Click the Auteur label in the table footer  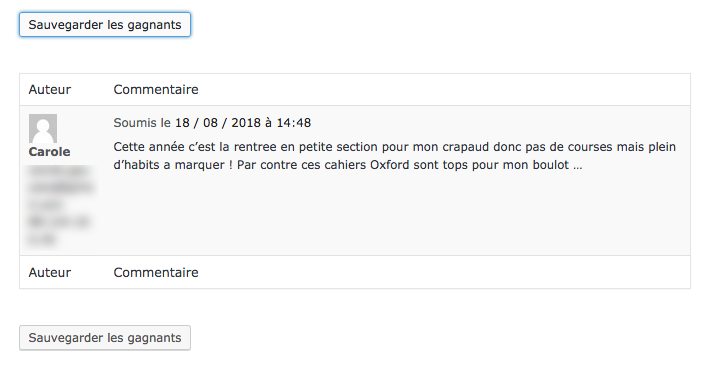pyautogui.click(x=50, y=272)
